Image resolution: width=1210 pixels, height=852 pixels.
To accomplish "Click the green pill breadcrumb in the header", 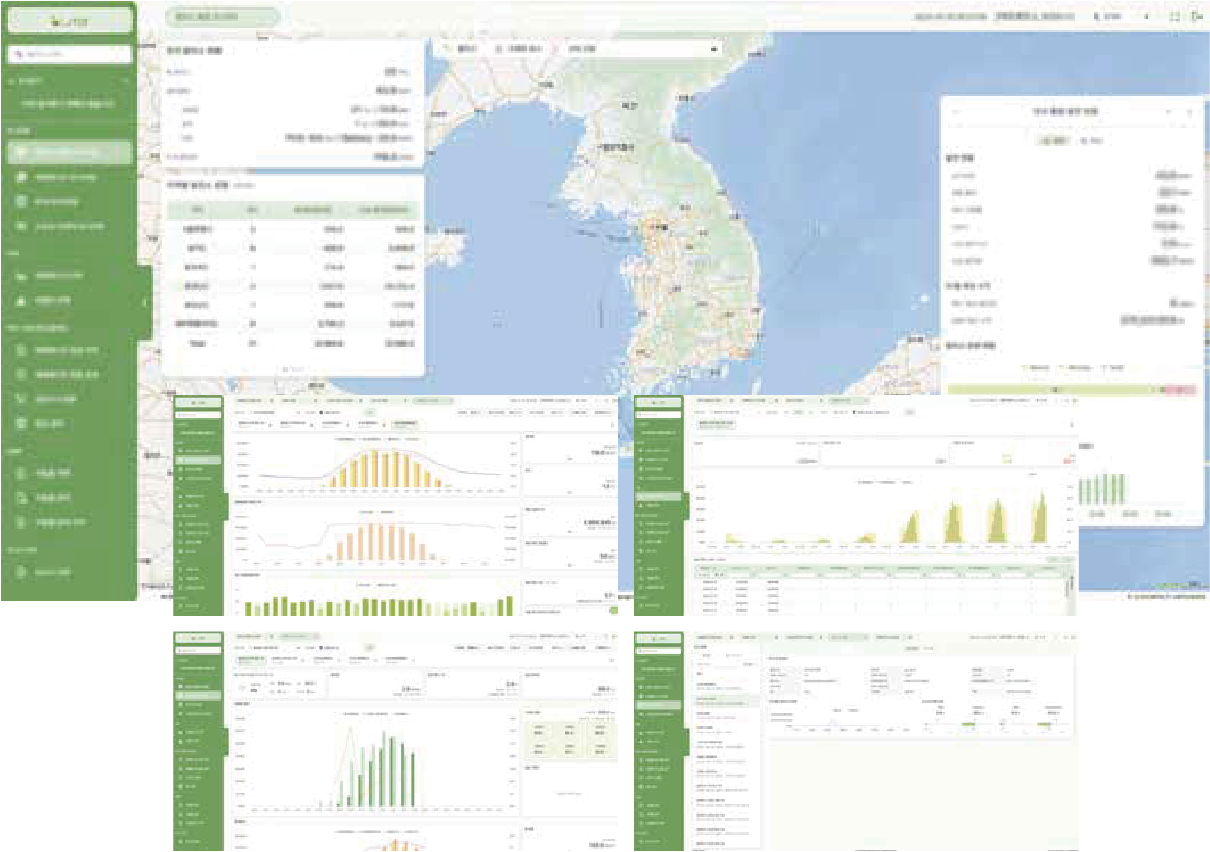I will [207, 17].
